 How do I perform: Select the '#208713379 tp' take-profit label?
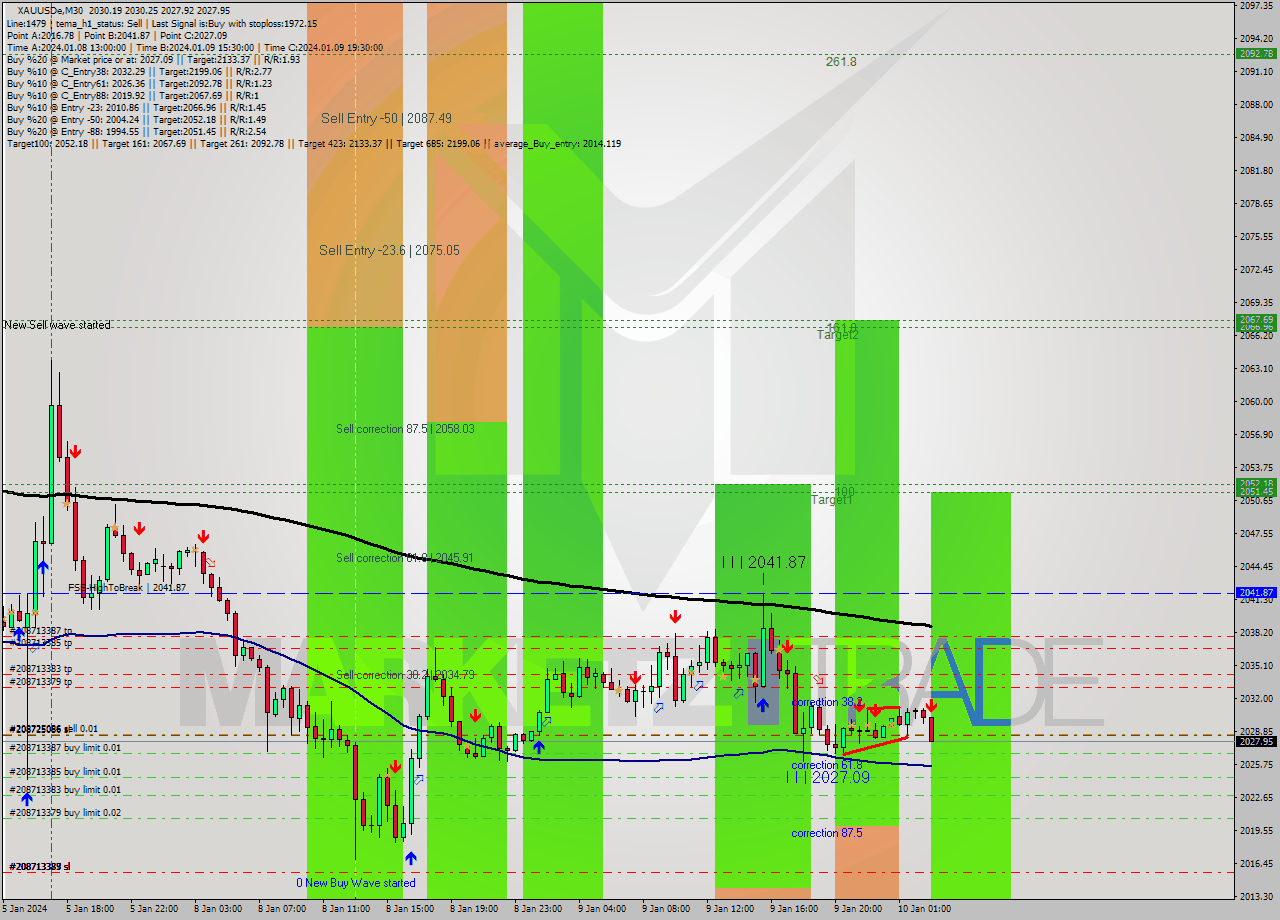point(41,682)
